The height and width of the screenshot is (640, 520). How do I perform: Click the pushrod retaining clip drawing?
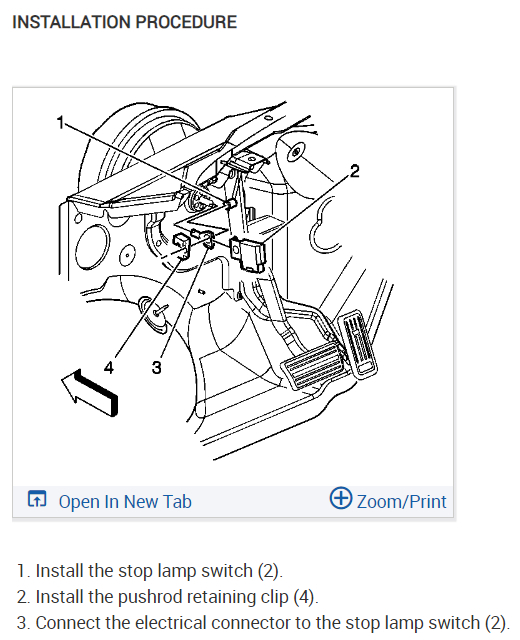(182, 245)
